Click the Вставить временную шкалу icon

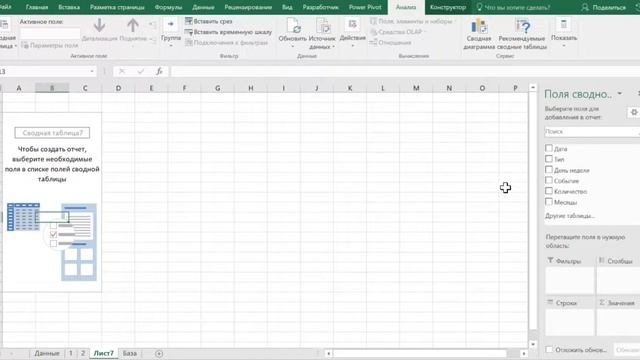coord(189,32)
